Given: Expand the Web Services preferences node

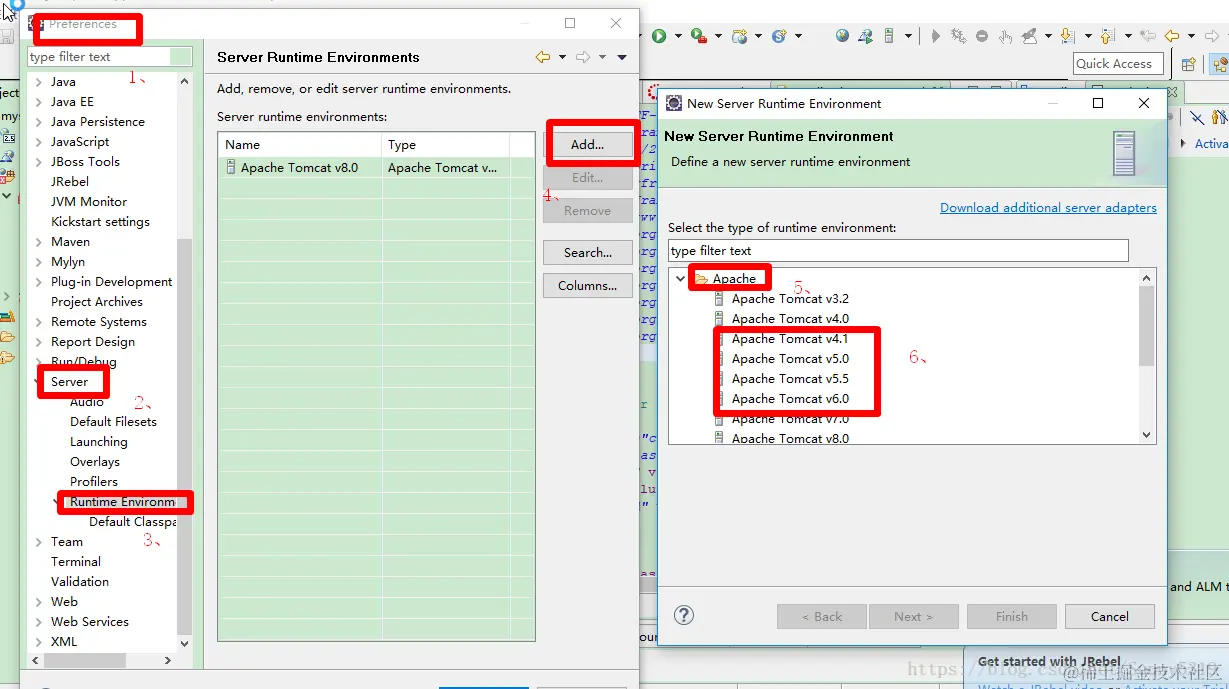Looking at the screenshot, I should coord(38,622).
